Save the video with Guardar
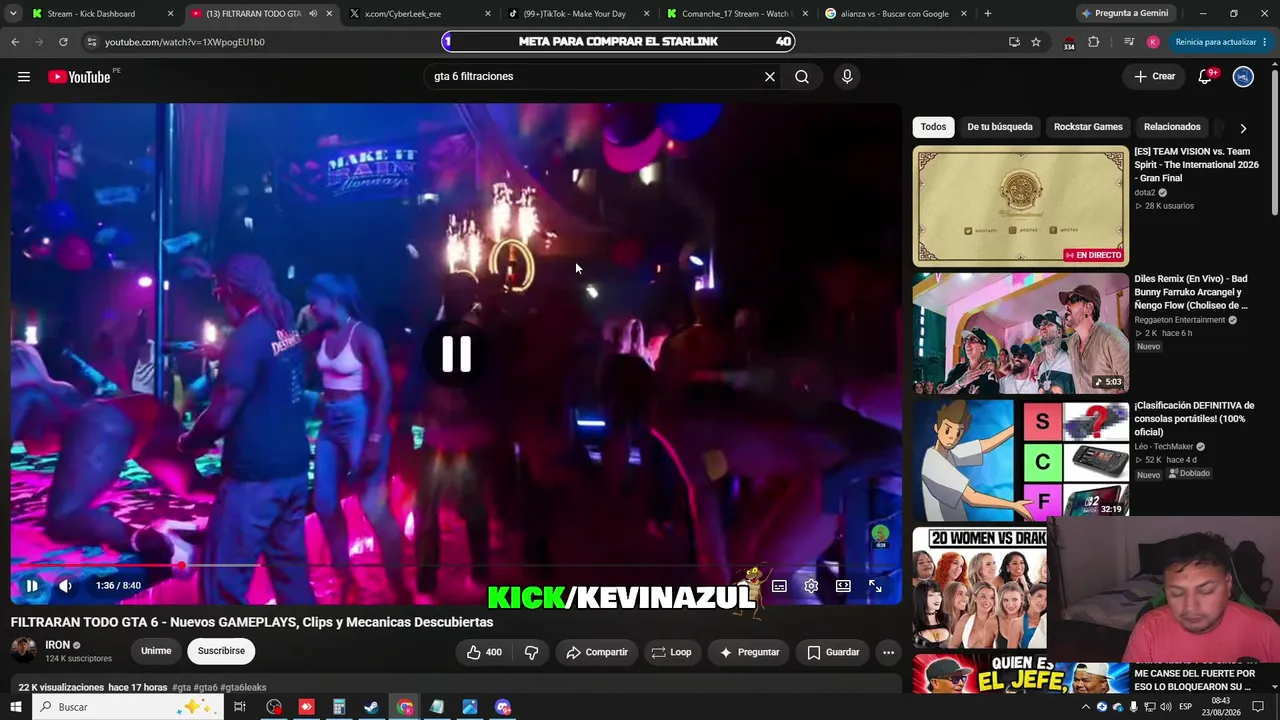This screenshot has height=720, width=1280. pyautogui.click(x=833, y=652)
